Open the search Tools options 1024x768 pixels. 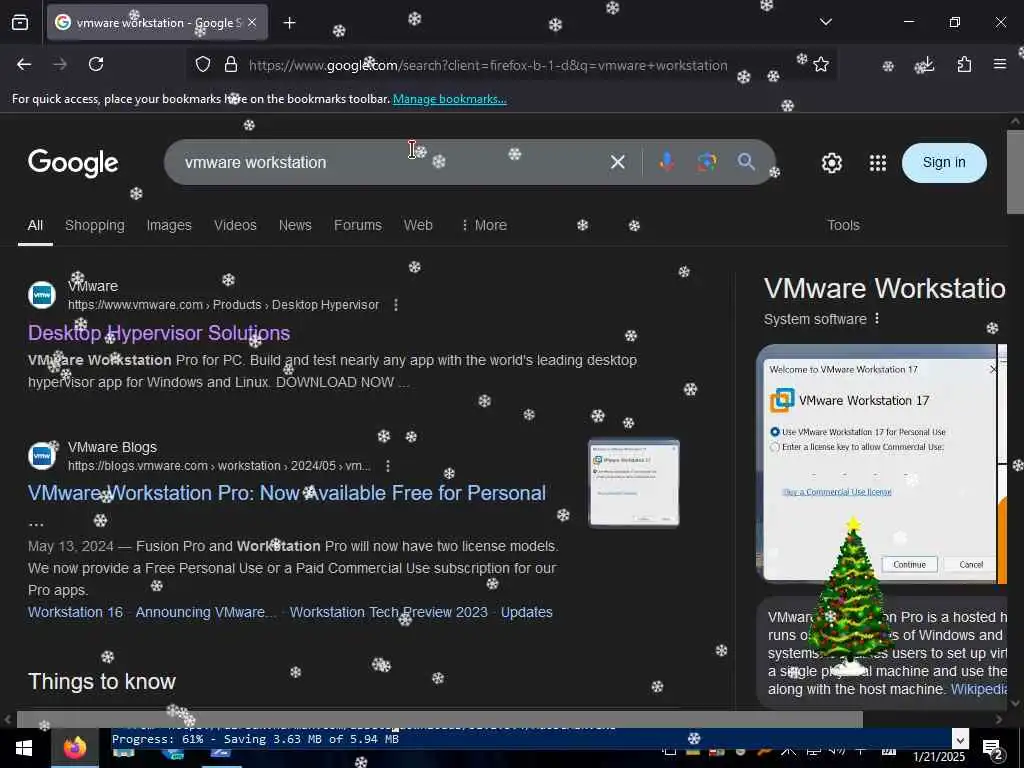pos(843,225)
